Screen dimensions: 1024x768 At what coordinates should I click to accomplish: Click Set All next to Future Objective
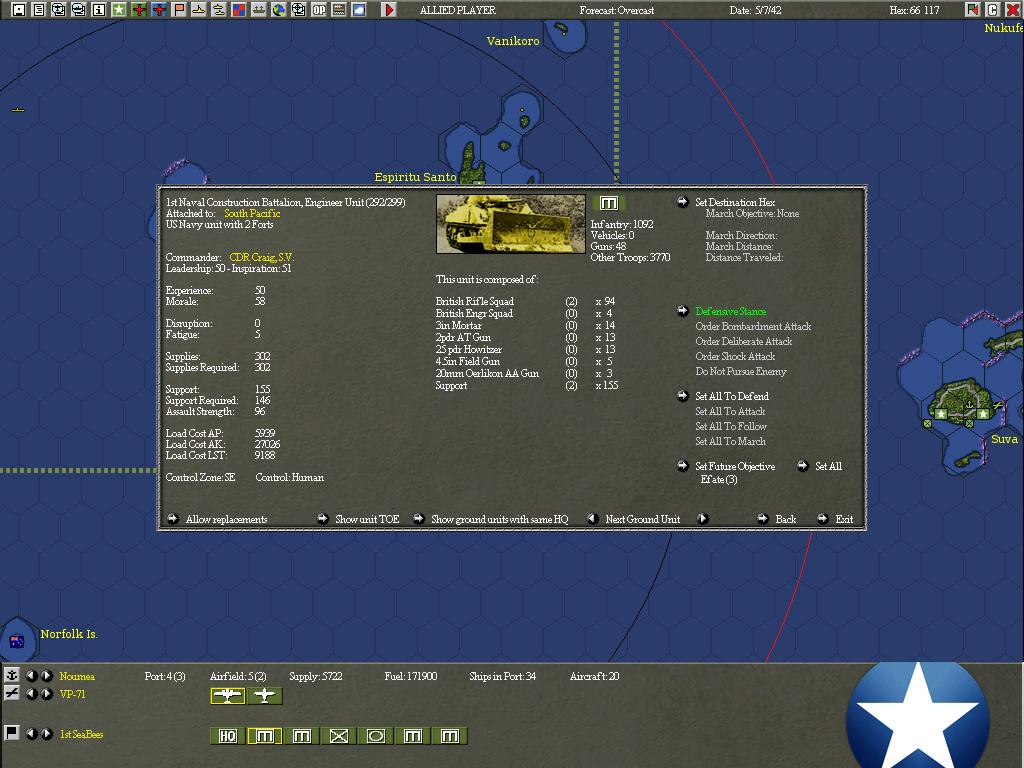coord(828,466)
